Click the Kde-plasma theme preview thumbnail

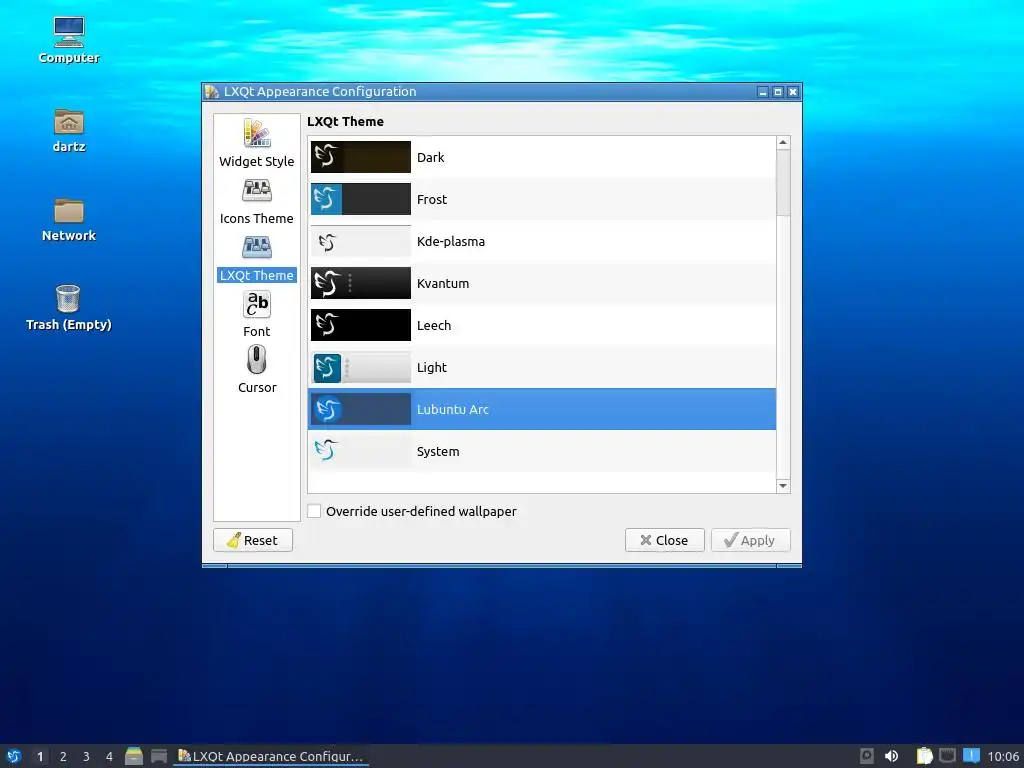click(360, 241)
